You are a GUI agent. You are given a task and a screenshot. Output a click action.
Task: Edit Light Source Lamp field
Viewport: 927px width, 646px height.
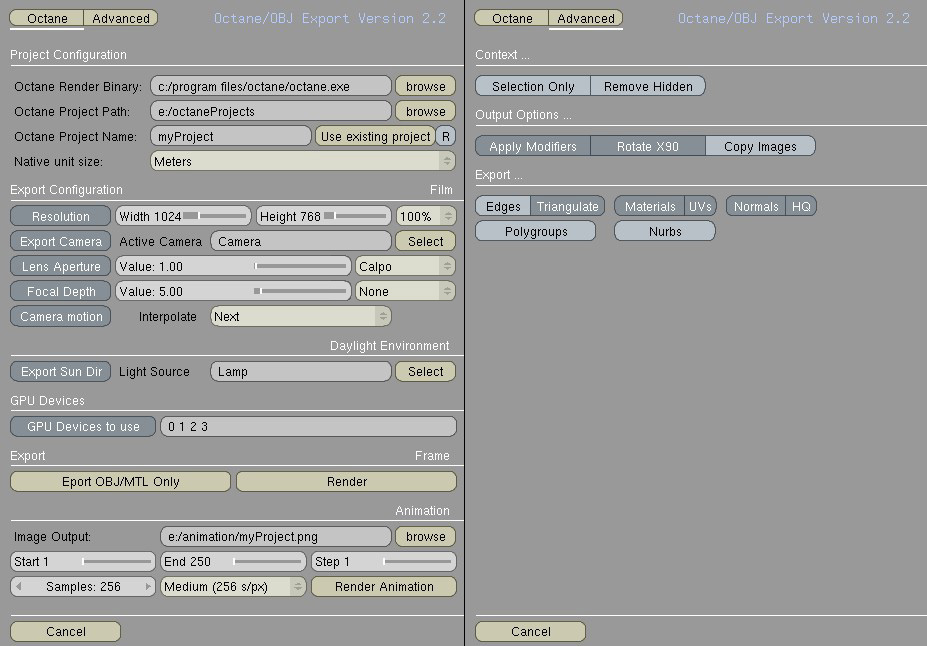click(301, 371)
